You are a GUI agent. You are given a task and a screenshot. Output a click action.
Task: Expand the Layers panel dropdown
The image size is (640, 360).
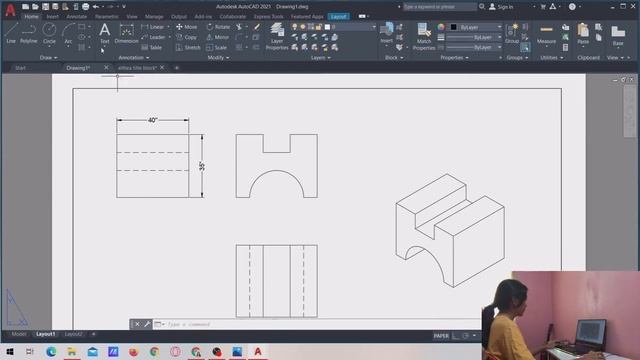pyautogui.click(x=321, y=58)
